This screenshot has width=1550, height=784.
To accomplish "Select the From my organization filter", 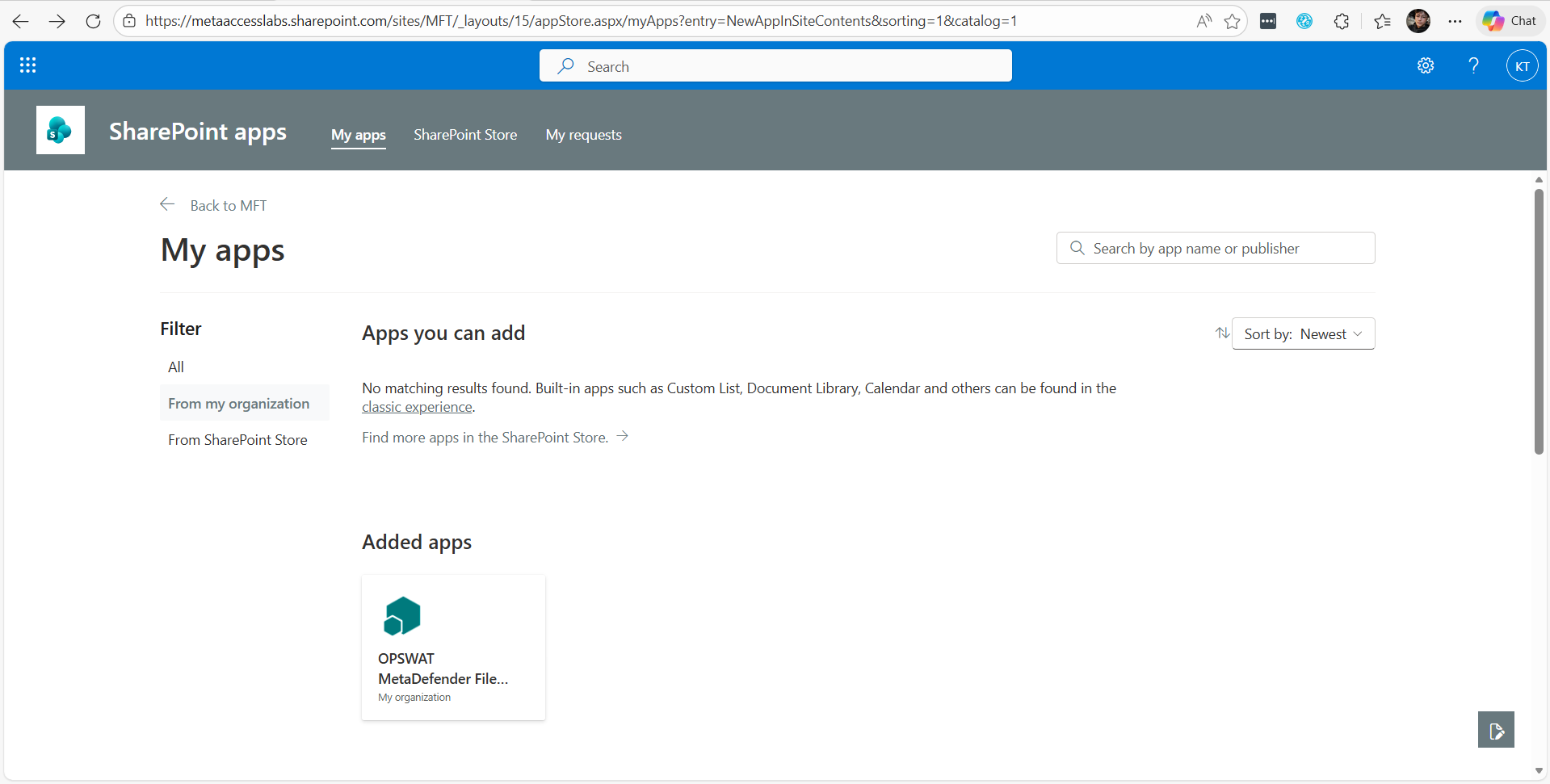I will [238, 403].
